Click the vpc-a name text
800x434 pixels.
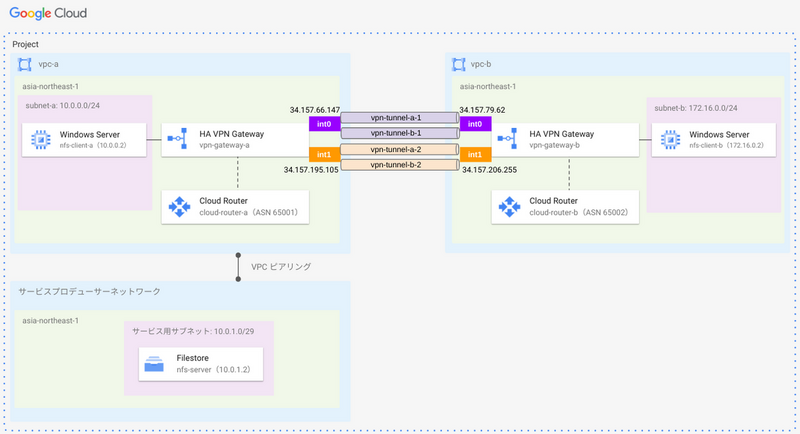(48, 64)
